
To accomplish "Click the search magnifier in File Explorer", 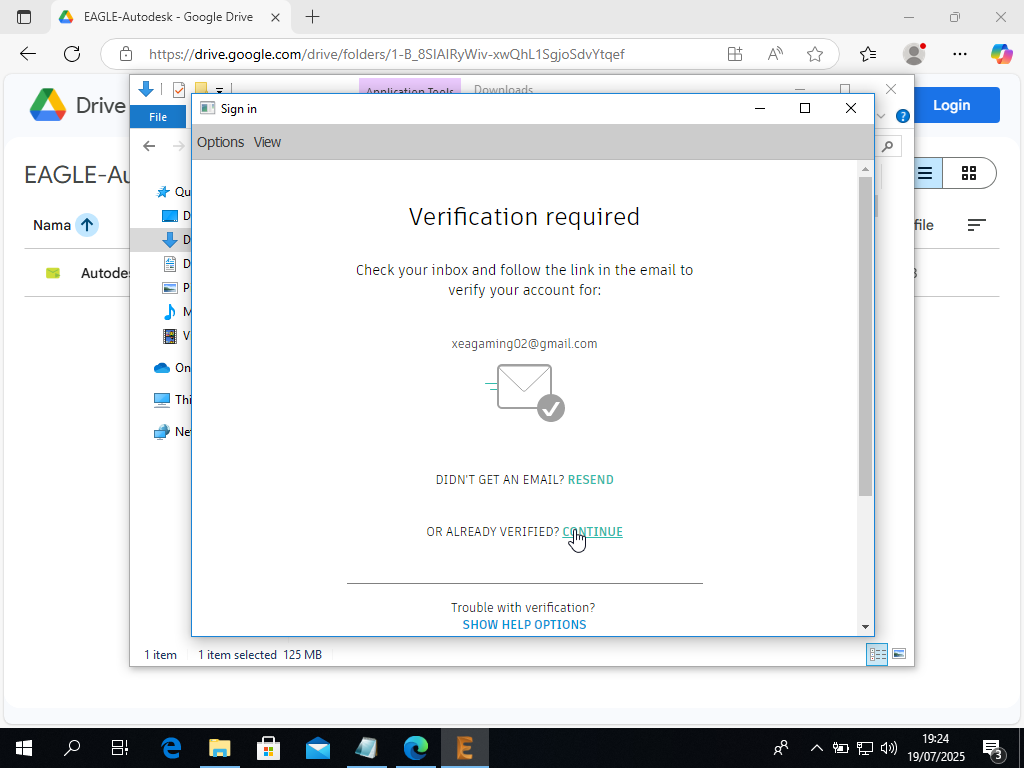I will tap(887, 145).
